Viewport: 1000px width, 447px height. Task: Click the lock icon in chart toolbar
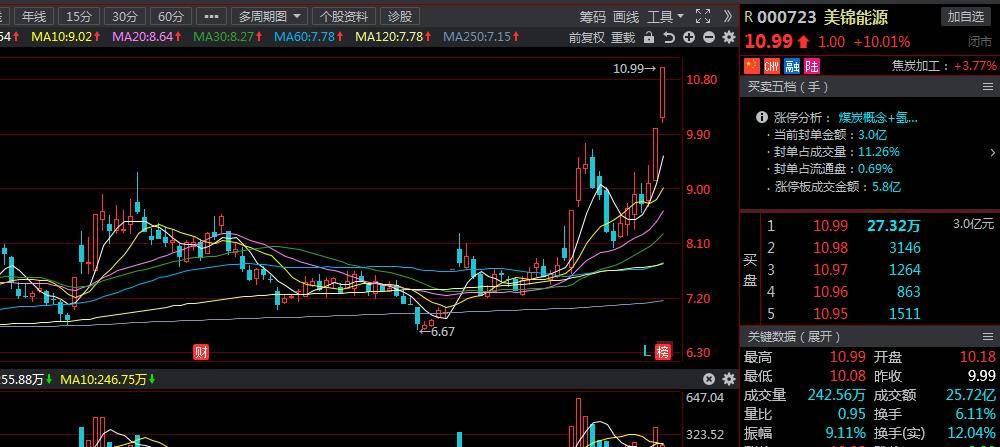point(650,37)
